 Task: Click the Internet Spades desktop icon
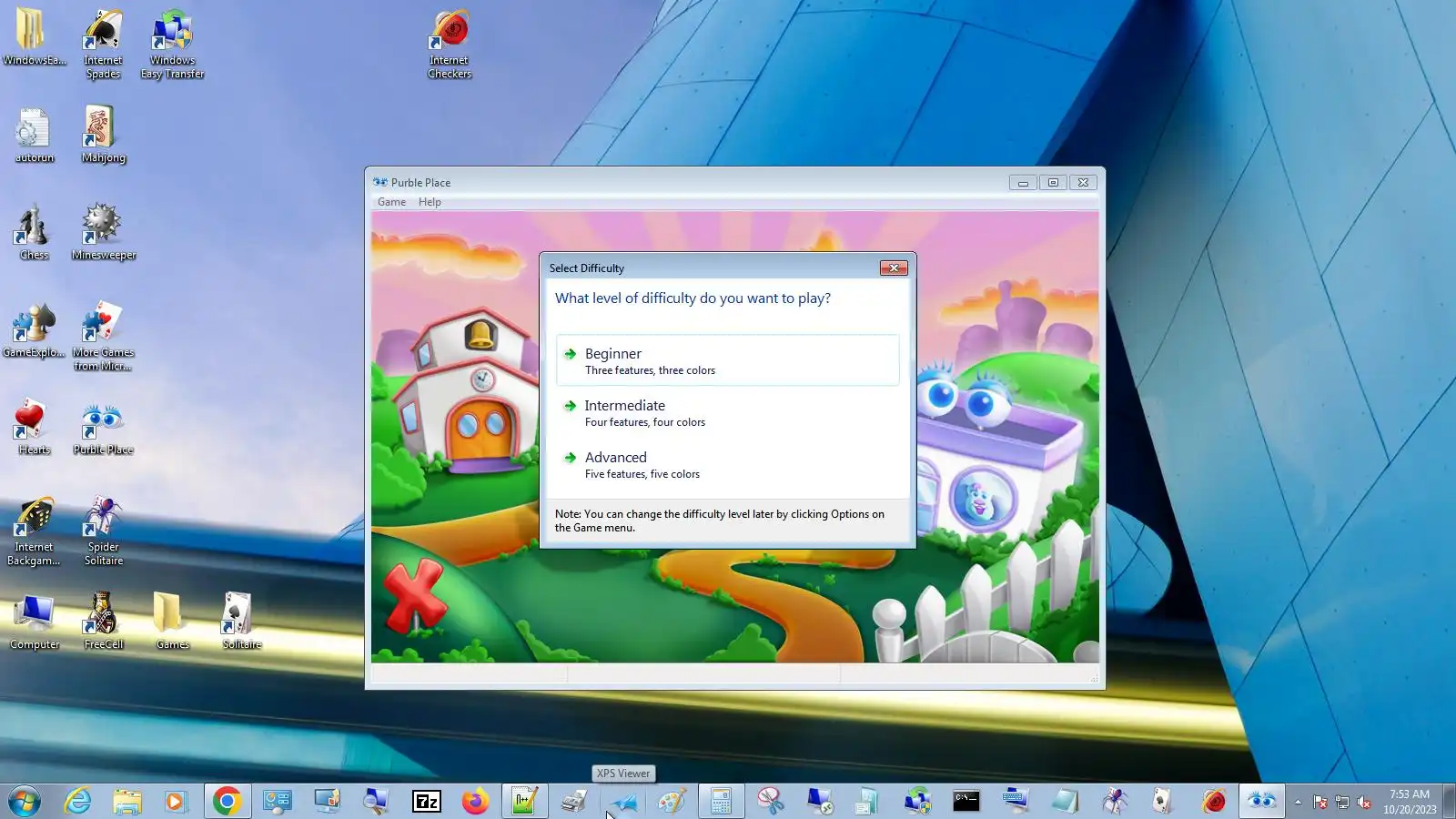coord(103,44)
